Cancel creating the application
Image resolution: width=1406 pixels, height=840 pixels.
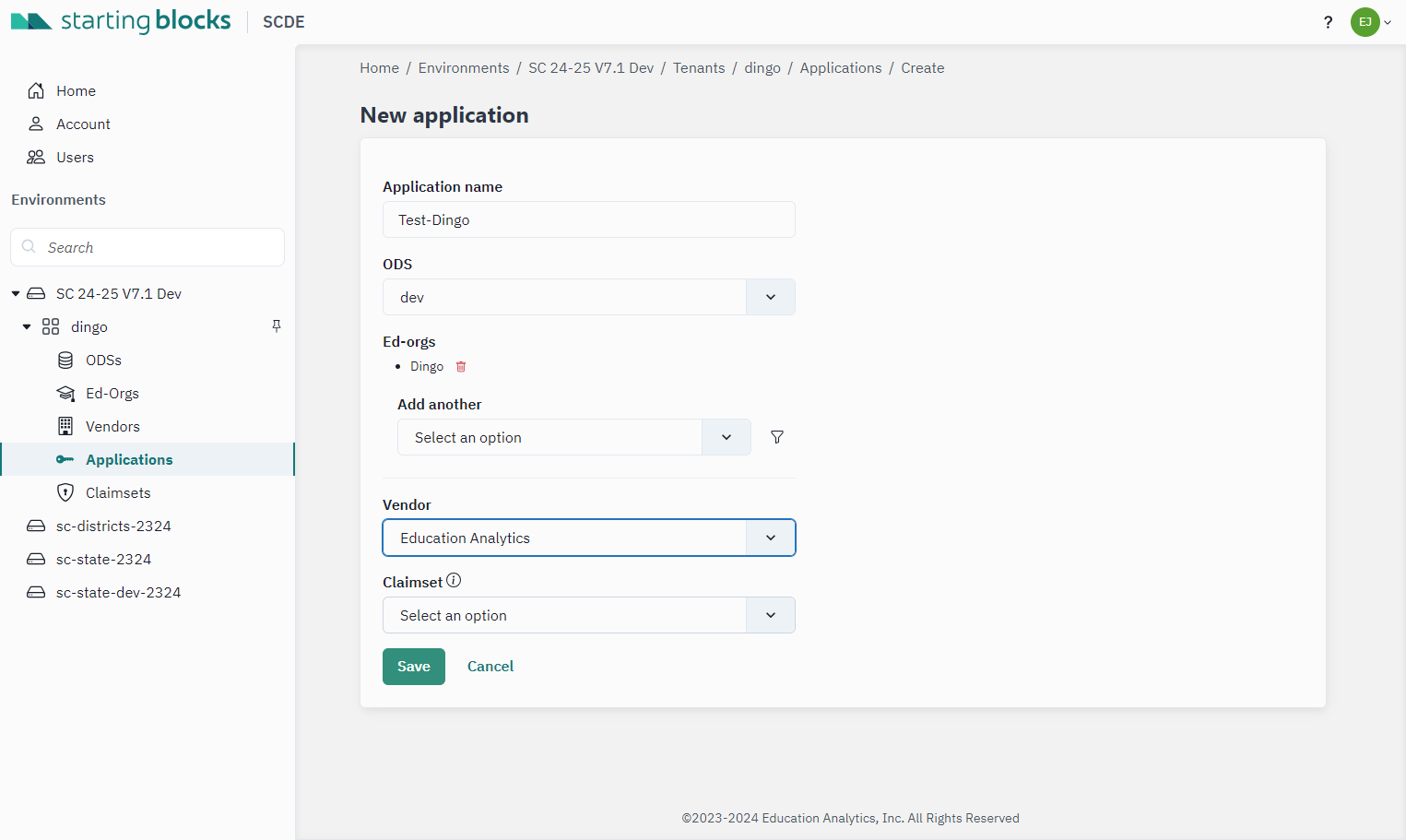point(490,667)
